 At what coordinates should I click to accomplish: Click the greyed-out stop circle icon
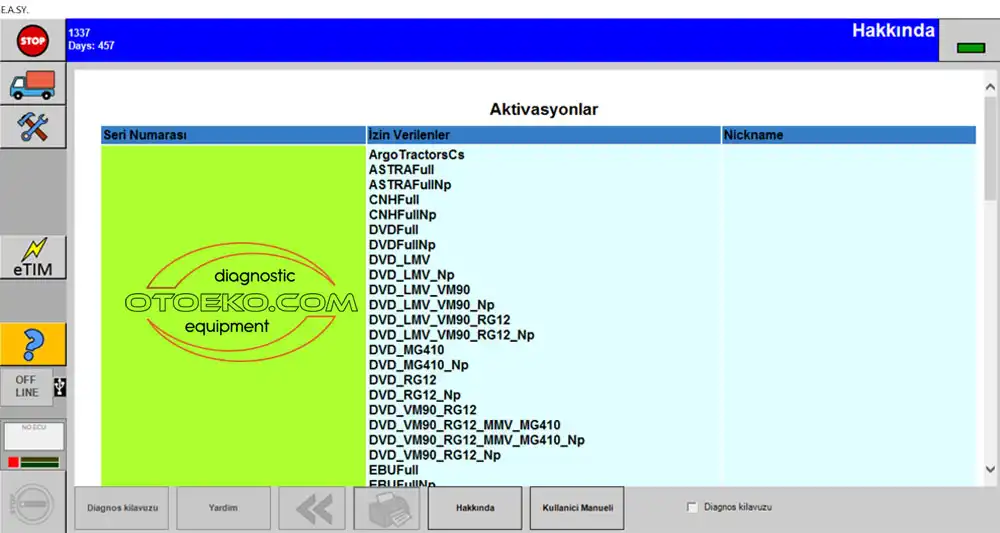tap(33, 504)
